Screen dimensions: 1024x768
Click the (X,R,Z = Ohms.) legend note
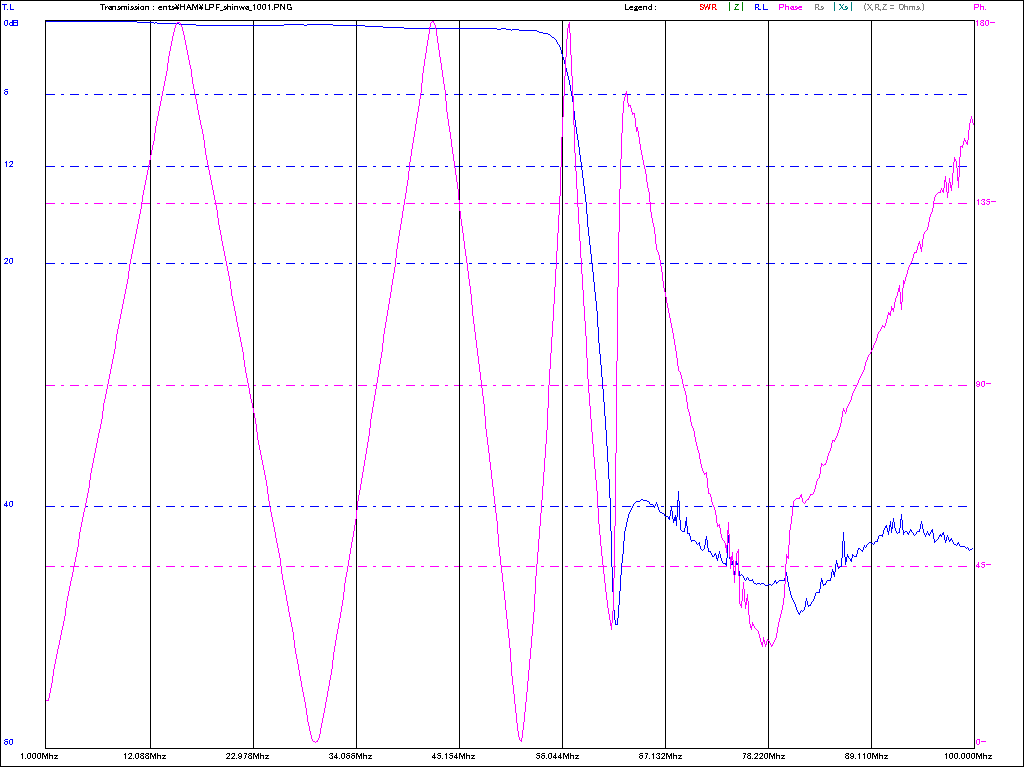(894, 7)
